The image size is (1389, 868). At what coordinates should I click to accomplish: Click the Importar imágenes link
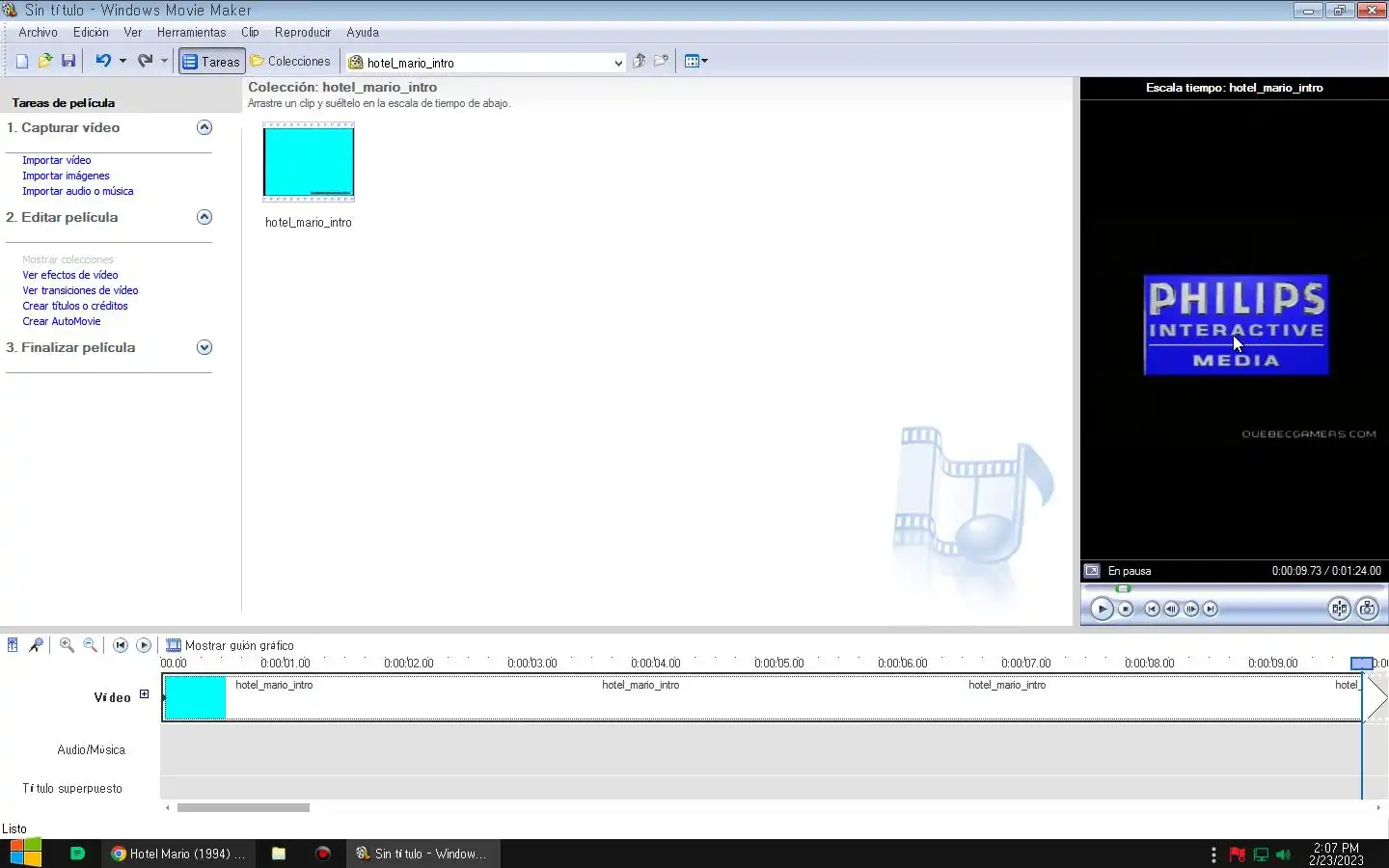[66, 176]
